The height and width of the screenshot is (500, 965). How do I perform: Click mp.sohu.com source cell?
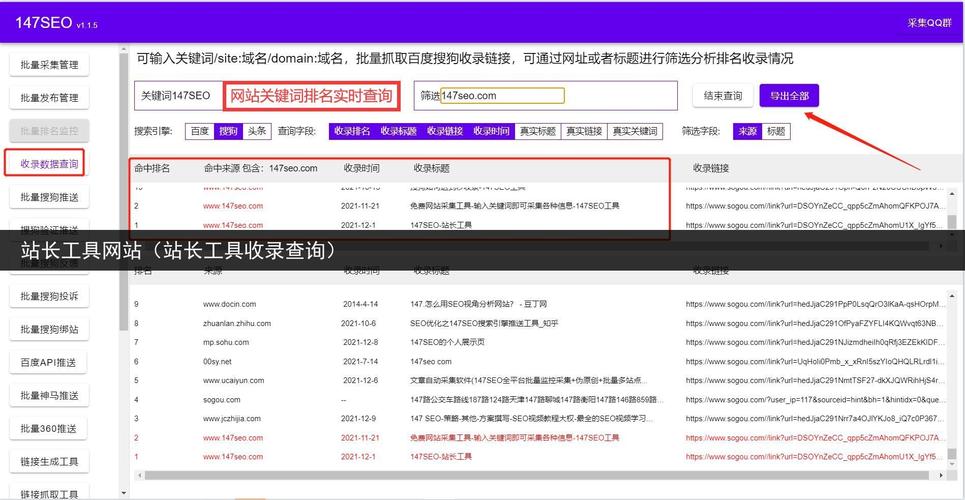pos(226,342)
